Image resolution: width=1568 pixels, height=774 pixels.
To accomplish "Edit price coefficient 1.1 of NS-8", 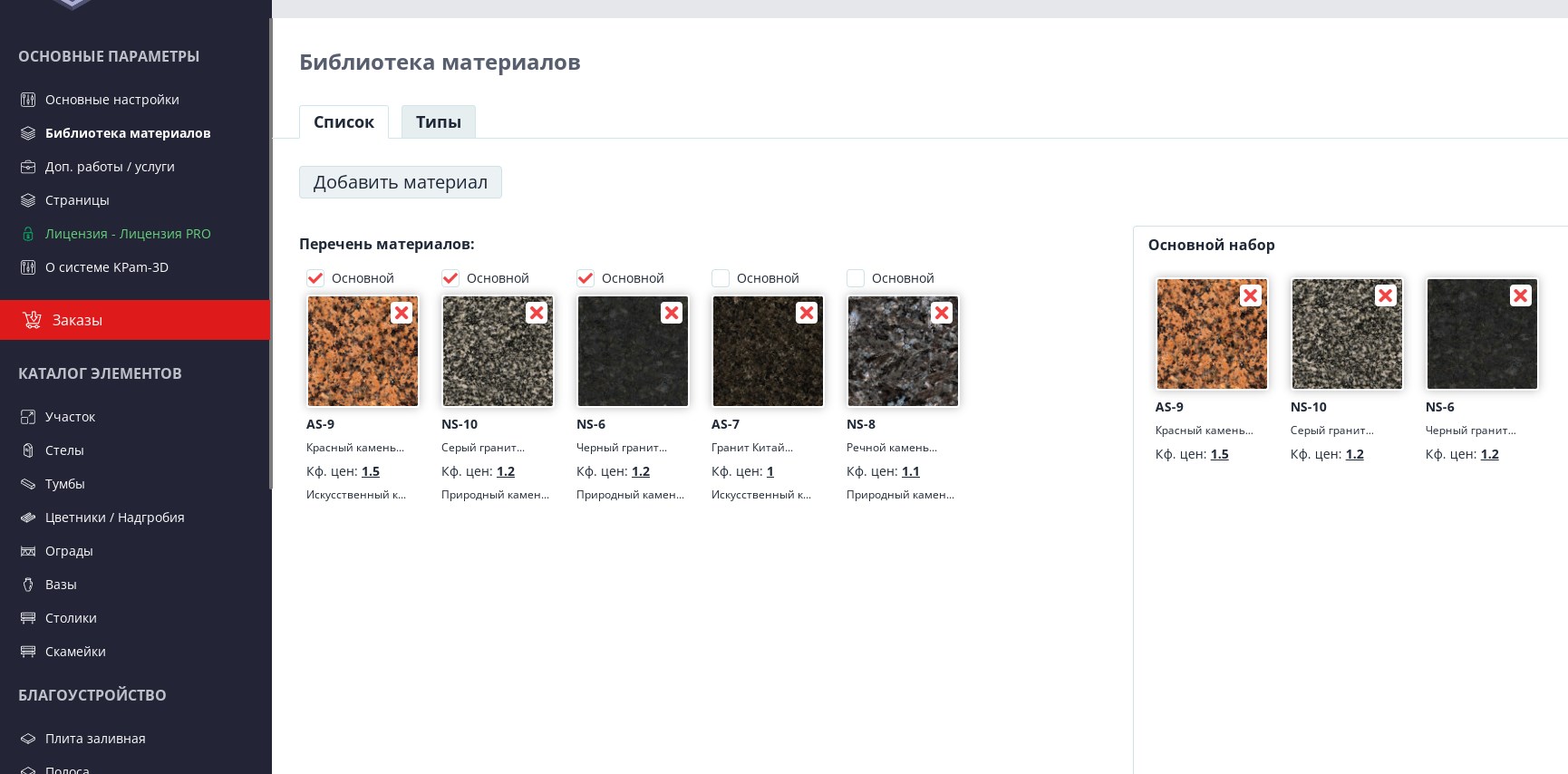I will point(911,471).
